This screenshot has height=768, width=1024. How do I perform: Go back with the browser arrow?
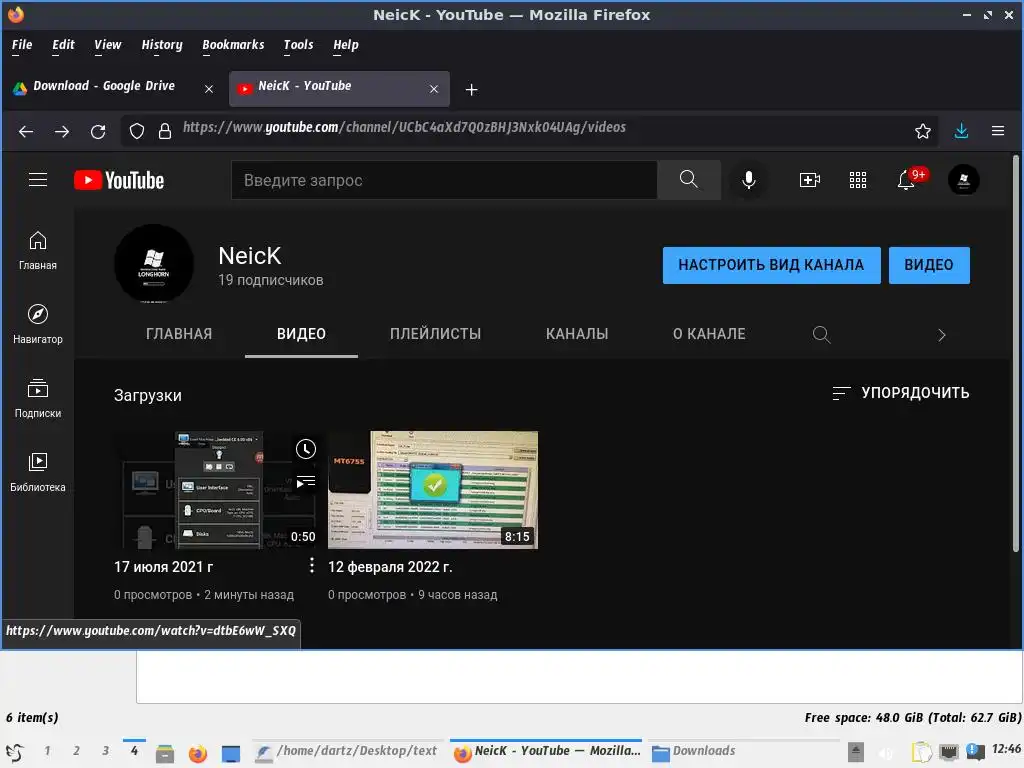26,131
